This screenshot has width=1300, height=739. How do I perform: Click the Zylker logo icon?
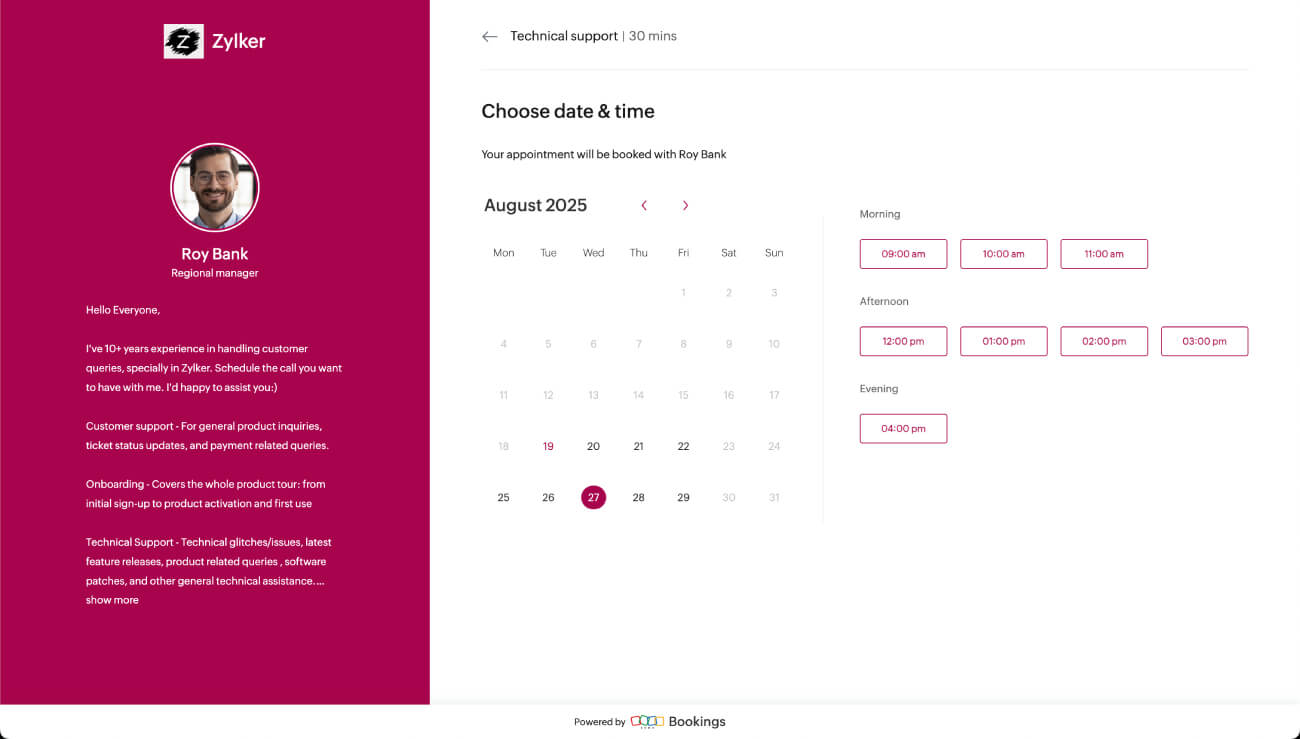(184, 41)
